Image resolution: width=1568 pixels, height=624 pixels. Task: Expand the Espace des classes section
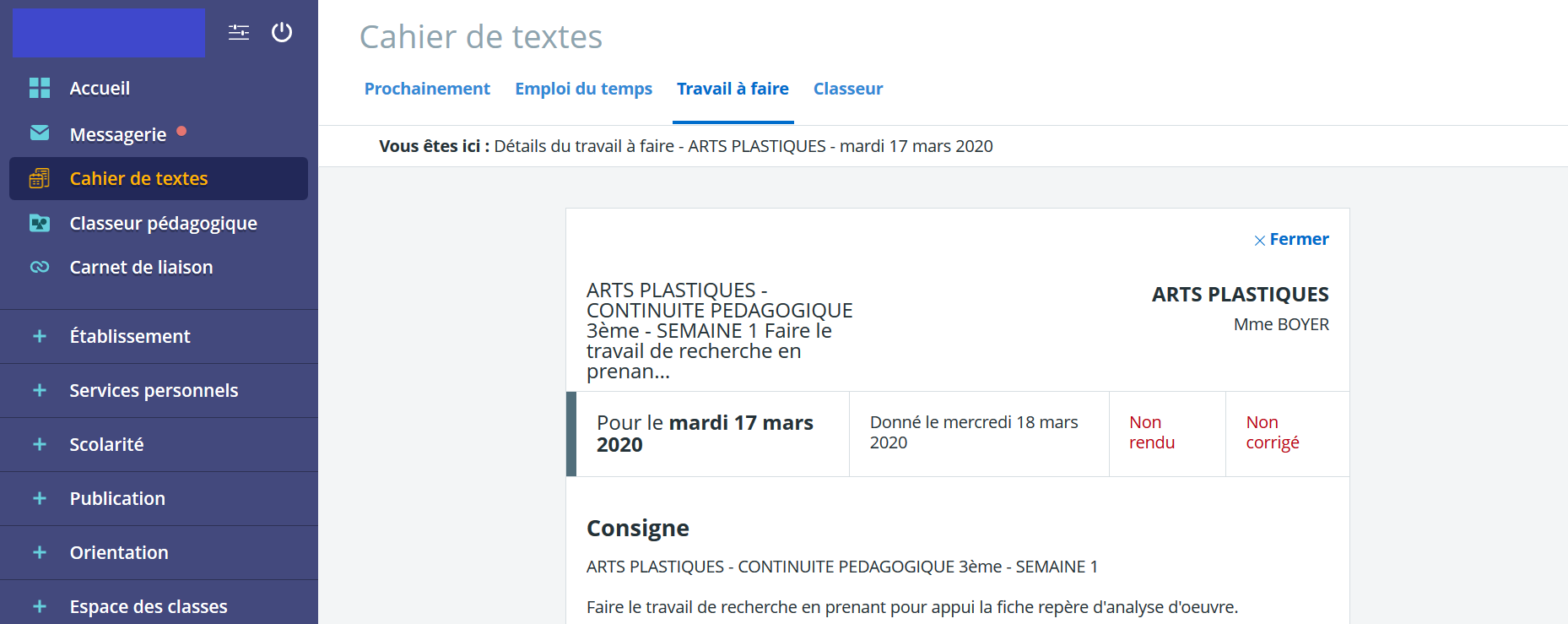coord(159,605)
